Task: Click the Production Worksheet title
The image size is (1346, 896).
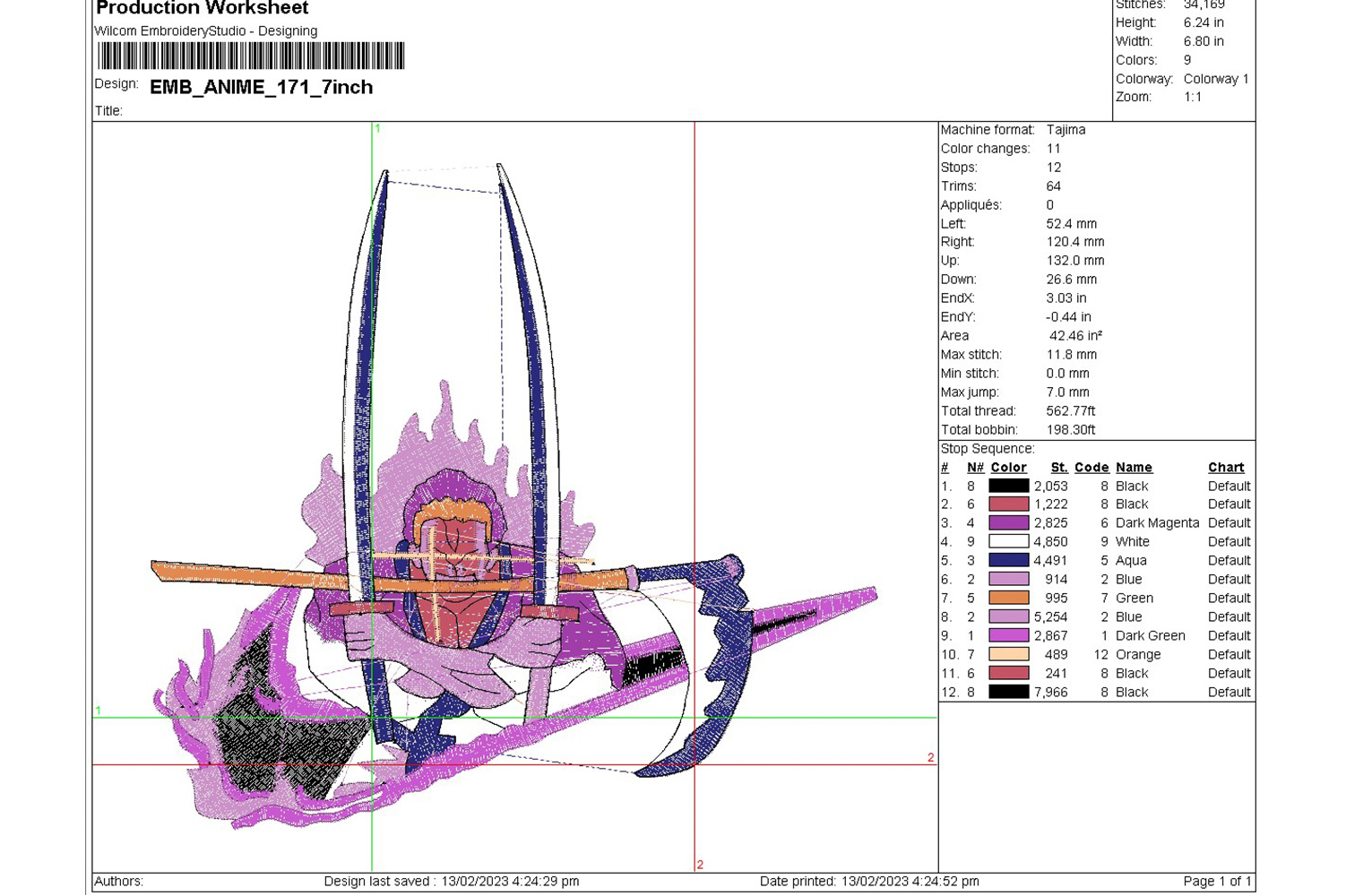Action: (x=202, y=9)
